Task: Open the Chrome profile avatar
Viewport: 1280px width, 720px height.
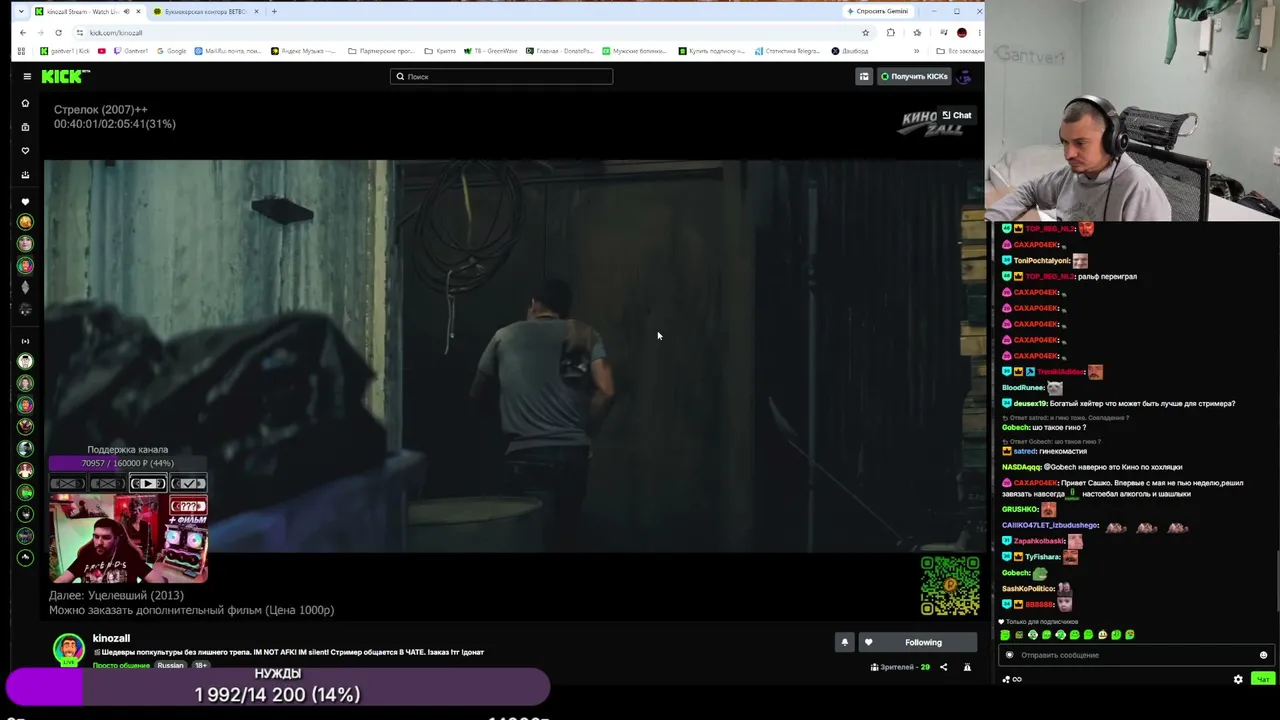Action: click(962, 33)
